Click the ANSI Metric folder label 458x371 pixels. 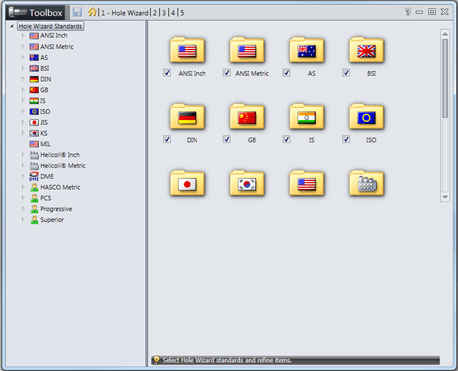(252, 73)
